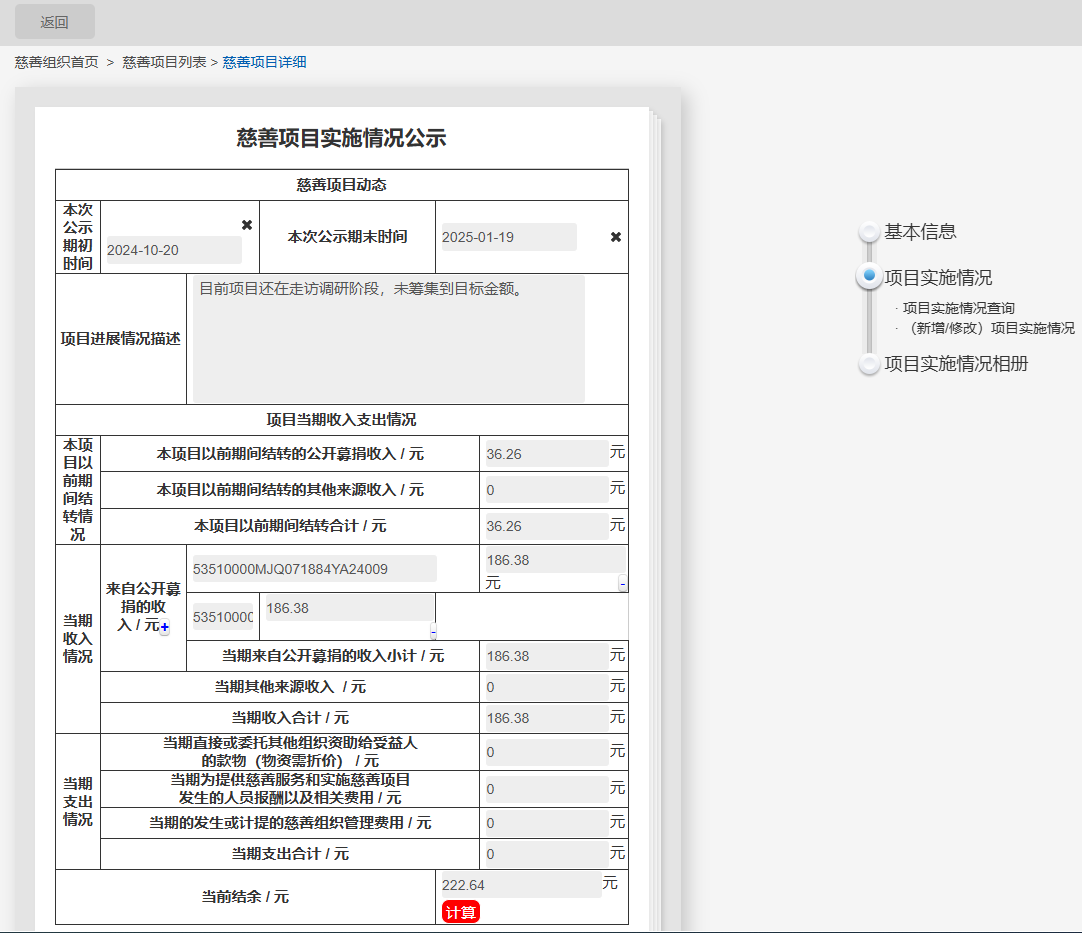
Task: Go to 慈善组织首页 breadcrumb
Action: coord(57,62)
